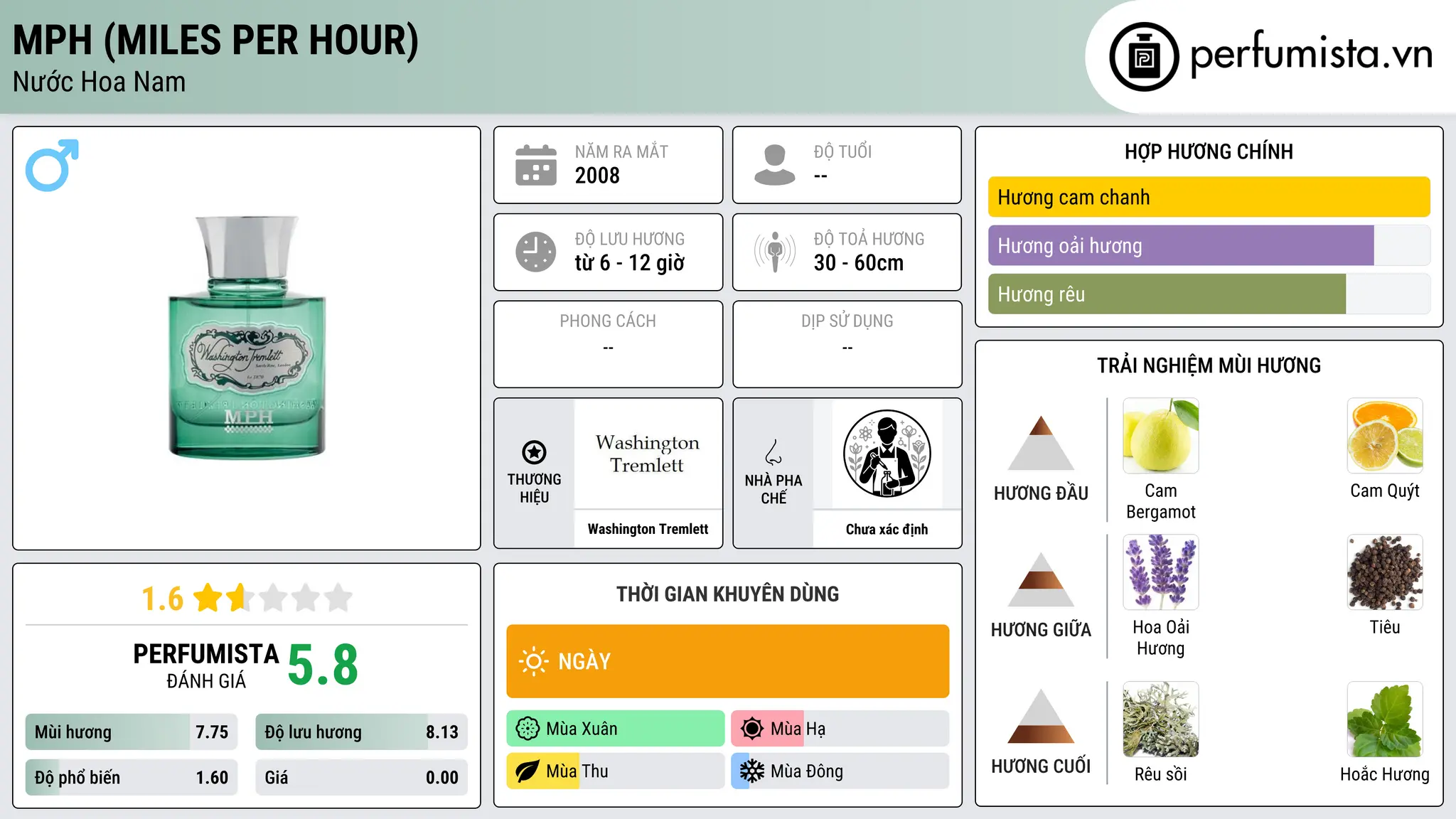The width and height of the screenshot is (1456, 819).
Task: Click the Washington Tremlett brand logo
Action: point(648,454)
